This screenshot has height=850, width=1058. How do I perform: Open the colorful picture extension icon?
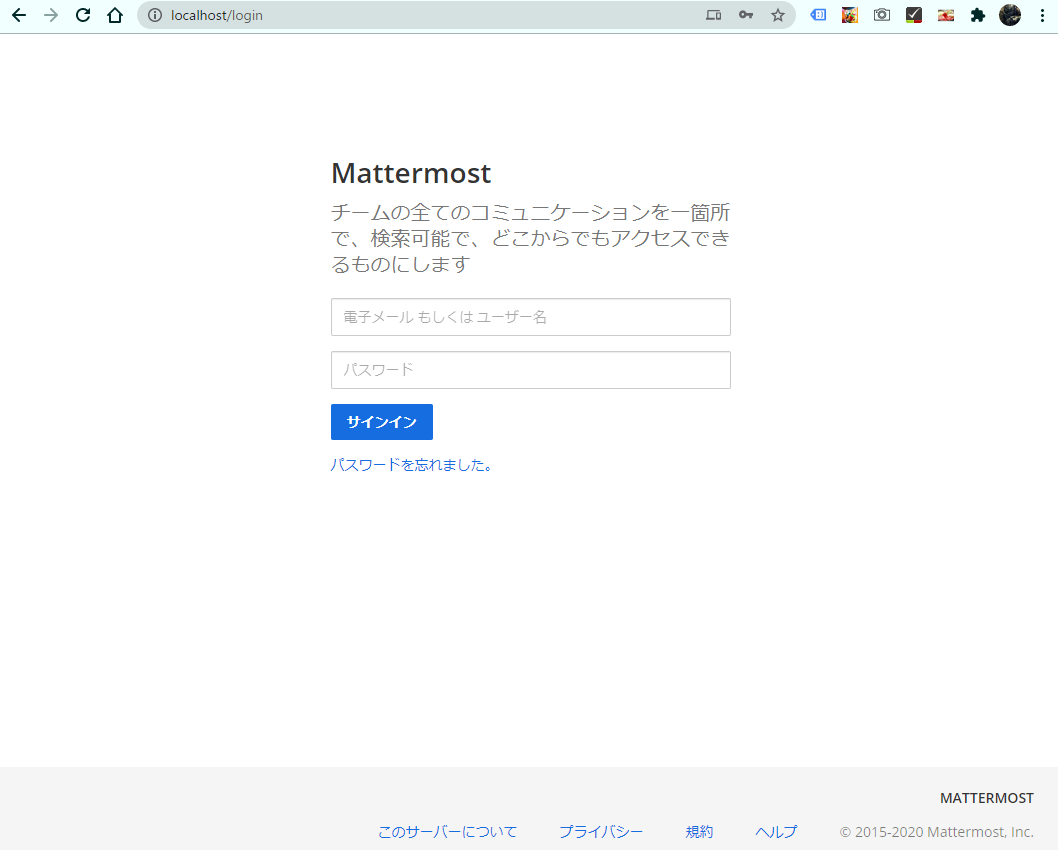coord(850,15)
